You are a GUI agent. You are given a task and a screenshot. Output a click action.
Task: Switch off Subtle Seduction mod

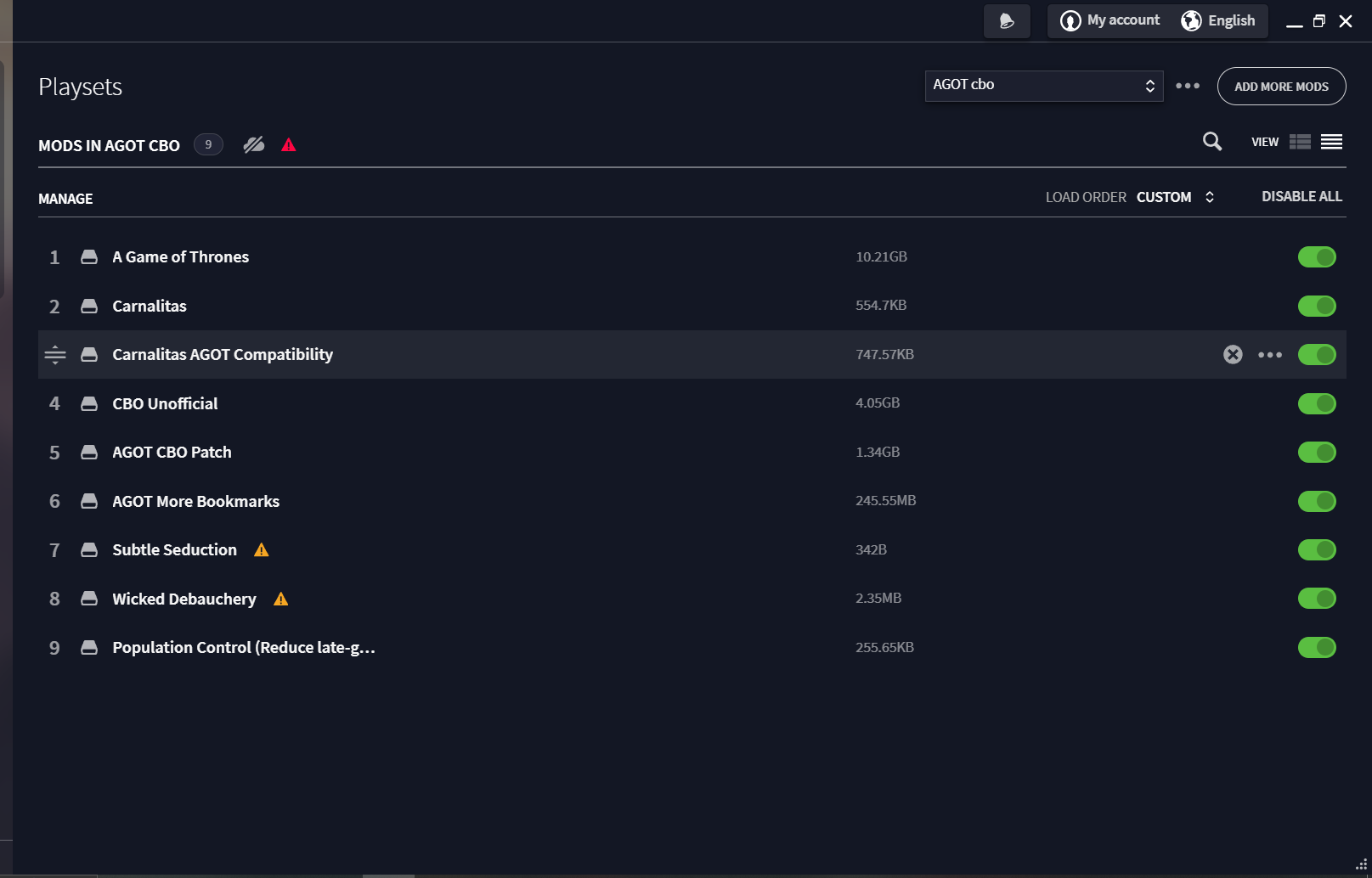click(1317, 550)
